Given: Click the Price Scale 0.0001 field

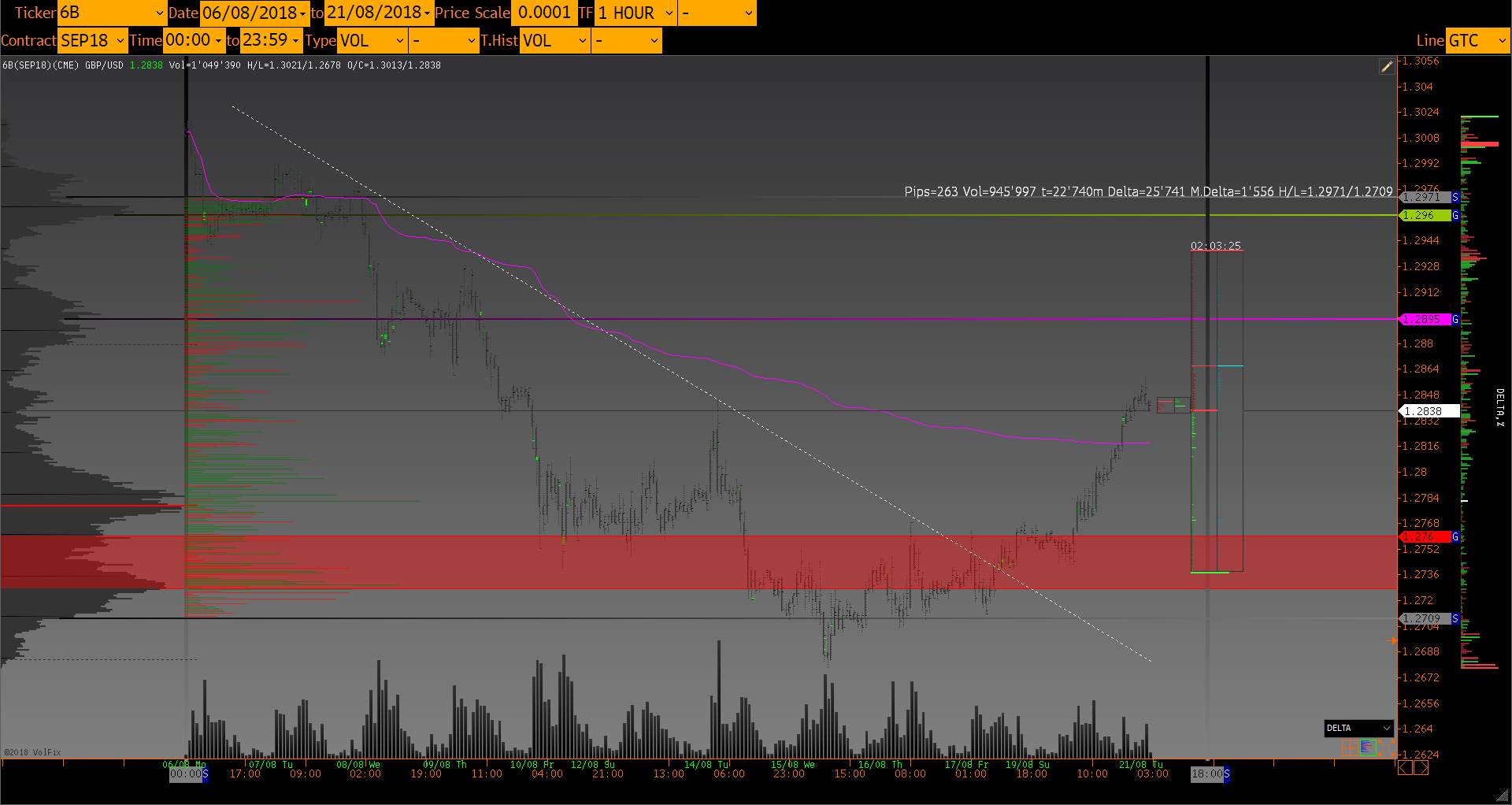Looking at the screenshot, I should [544, 13].
